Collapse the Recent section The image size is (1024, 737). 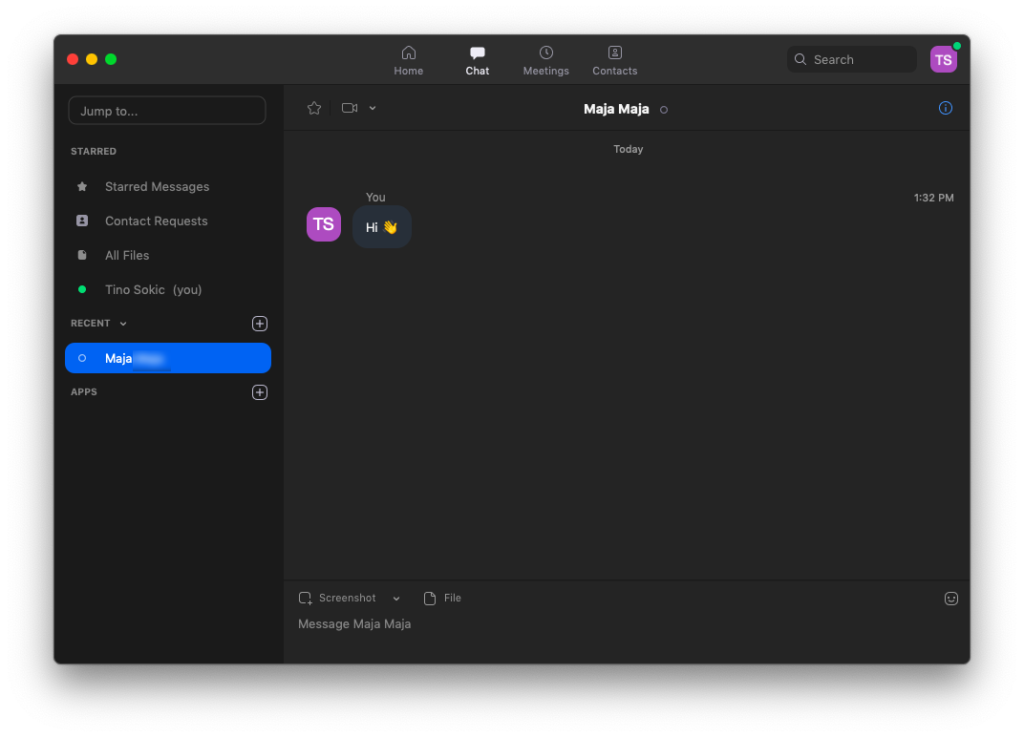123,324
